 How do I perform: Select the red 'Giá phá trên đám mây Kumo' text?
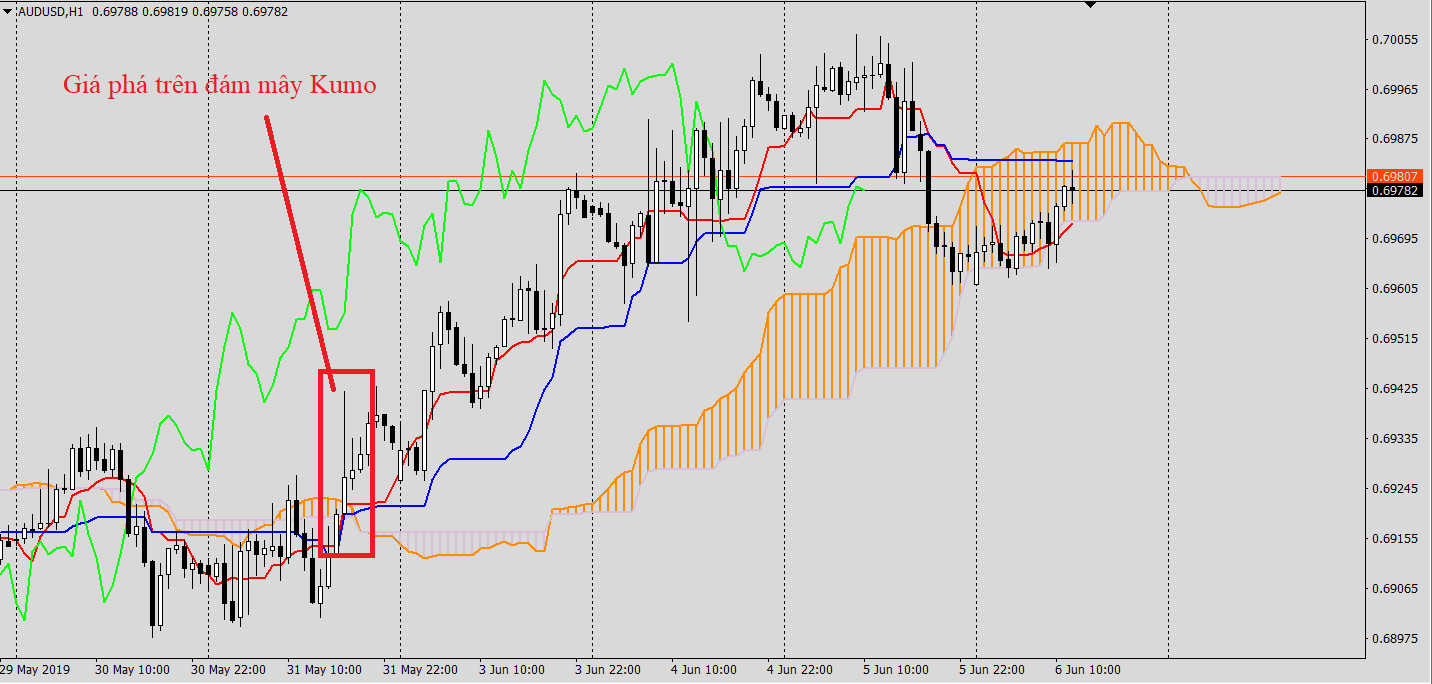click(x=220, y=85)
